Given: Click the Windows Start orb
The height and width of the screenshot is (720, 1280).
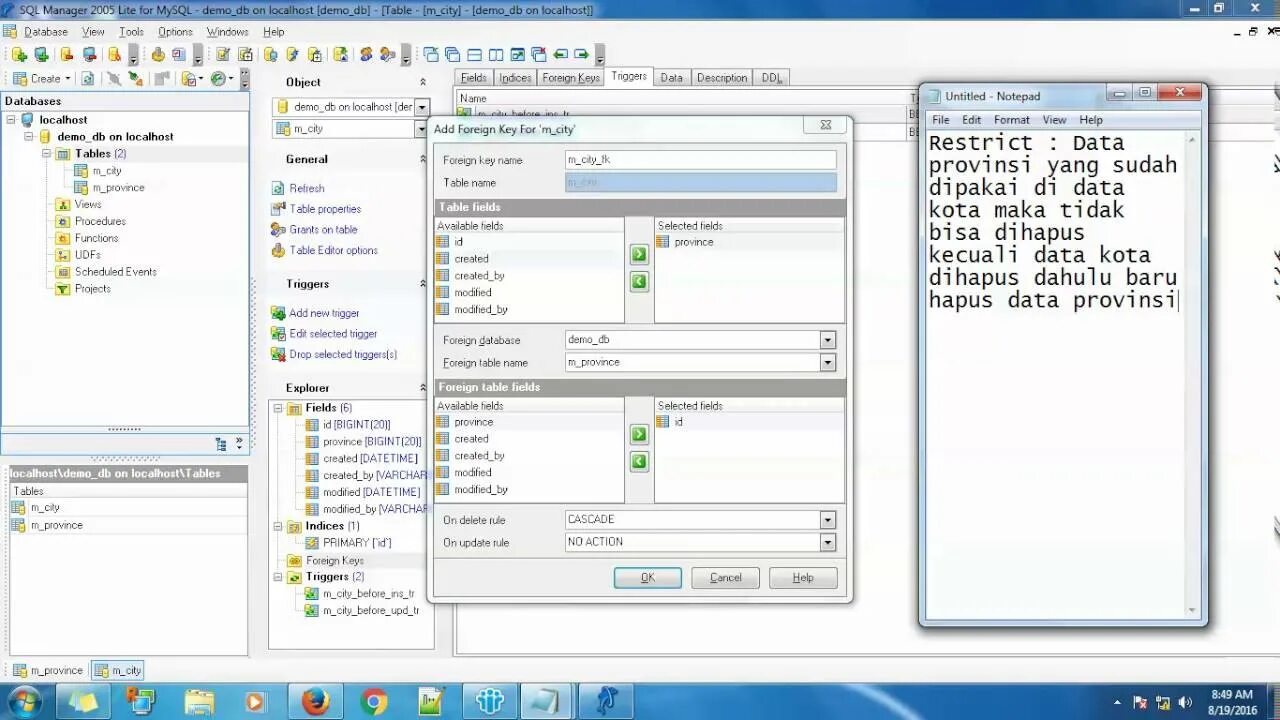Looking at the screenshot, I should pos(24,702).
